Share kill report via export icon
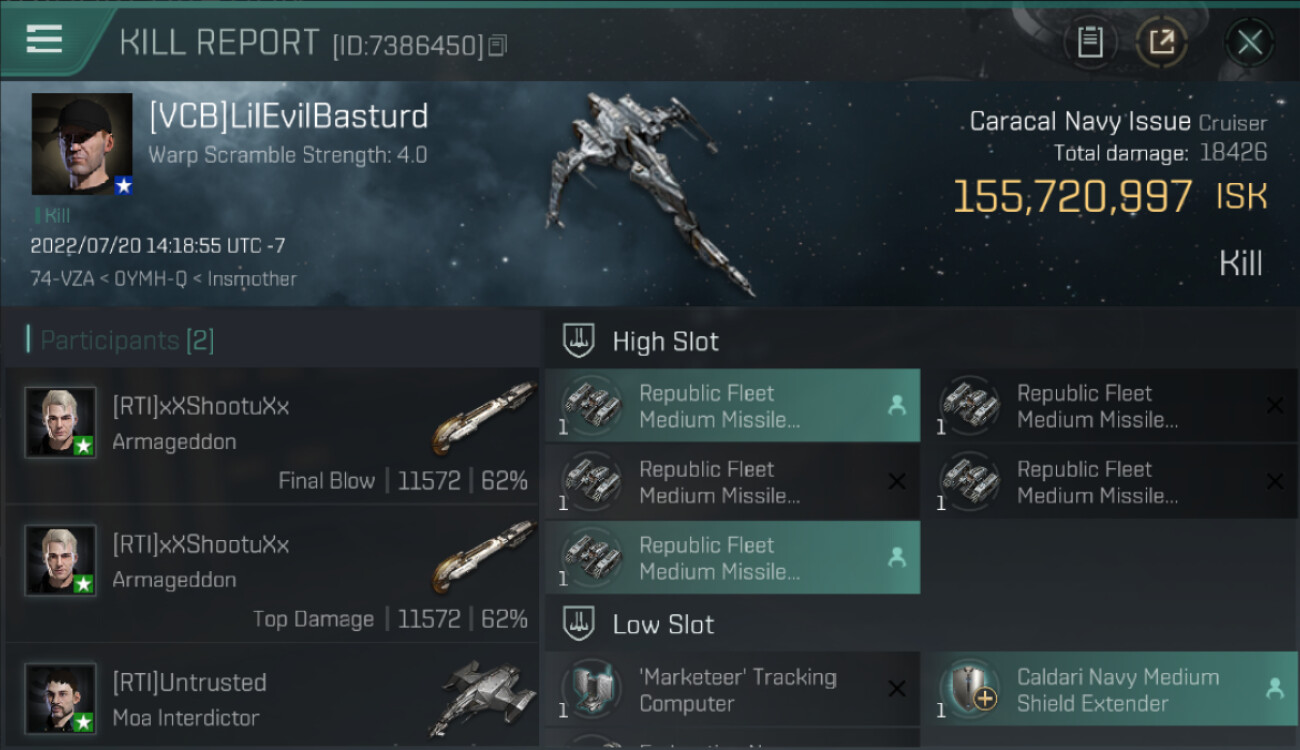The width and height of the screenshot is (1300, 750). point(1161,42)
